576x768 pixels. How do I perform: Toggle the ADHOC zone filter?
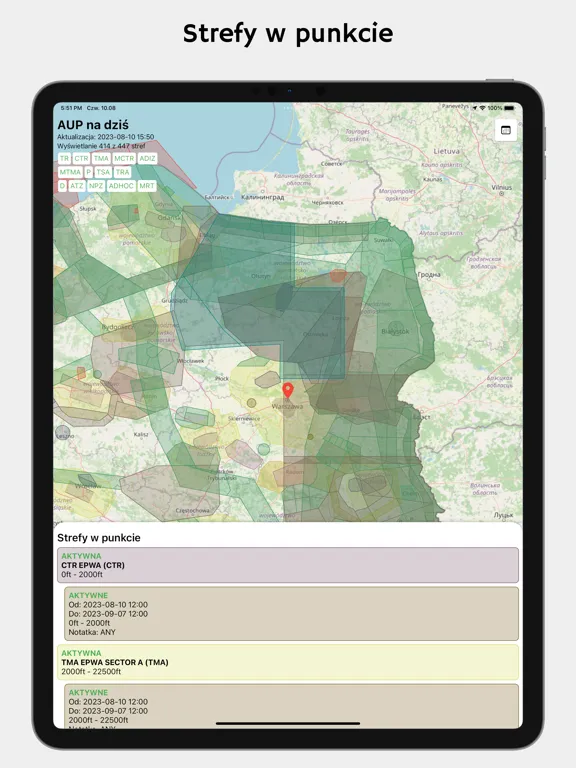pos(121,186)
